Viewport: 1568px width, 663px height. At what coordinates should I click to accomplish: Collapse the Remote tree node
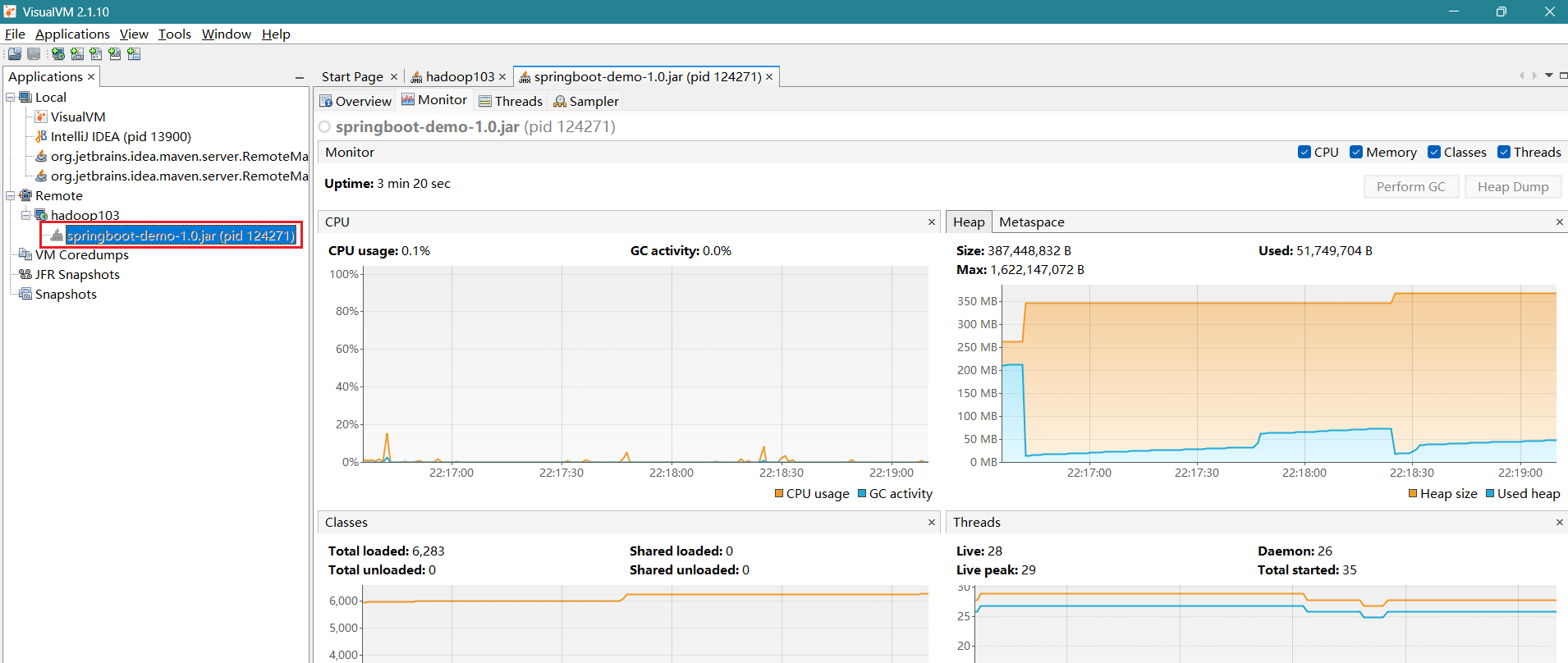click(11, 196)
